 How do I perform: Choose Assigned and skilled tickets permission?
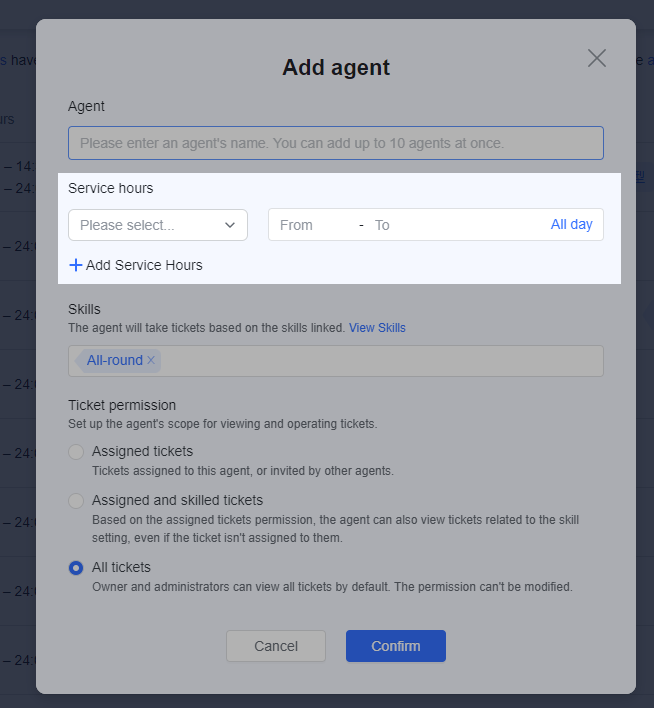pyautogui.click(x=76, y=501)
